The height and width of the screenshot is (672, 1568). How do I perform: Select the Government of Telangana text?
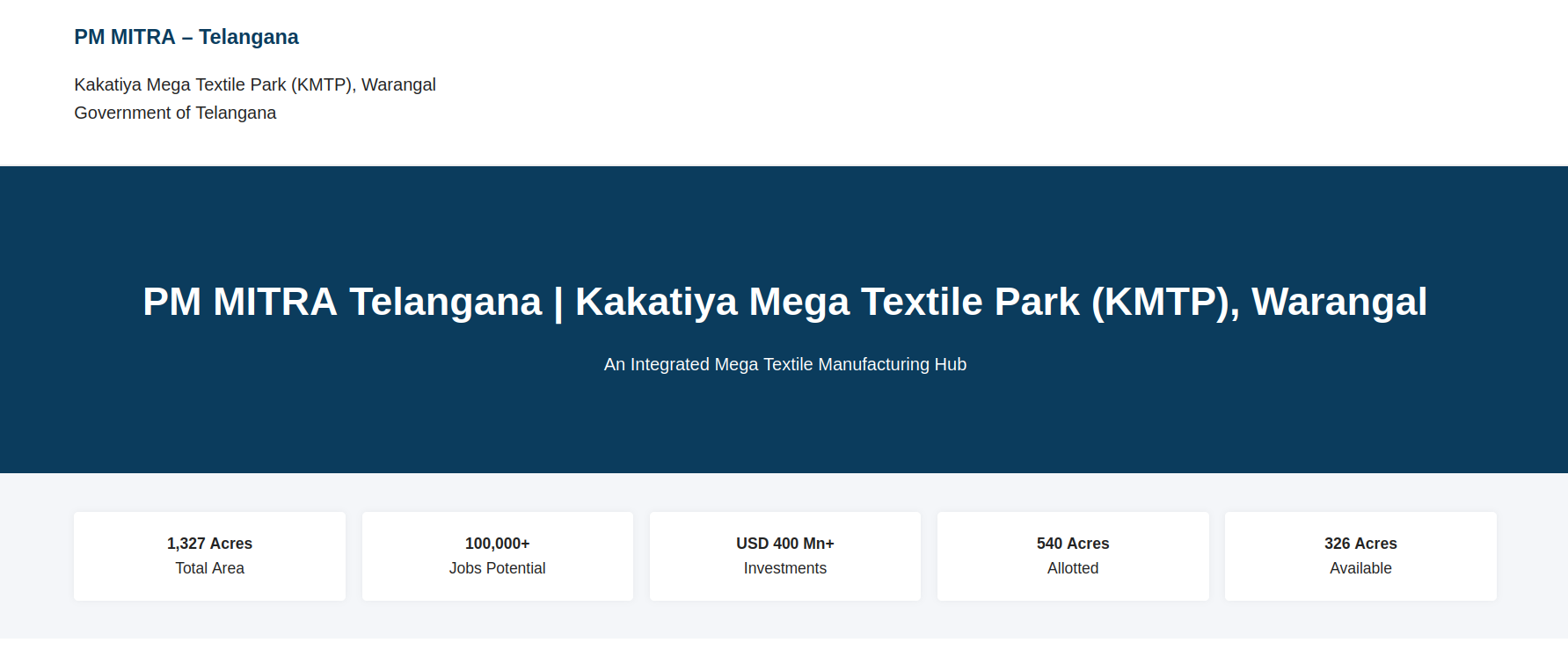(175, 113)
